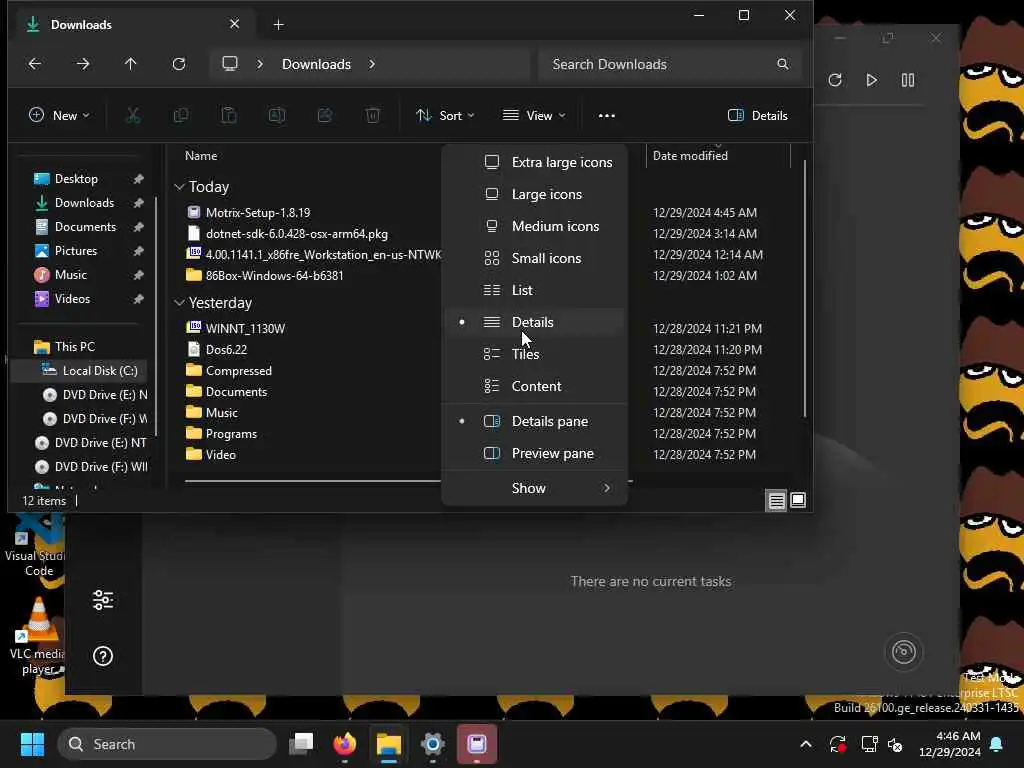The image size is (1024, 768).
Task: Navigate up one folder level
Action: coord(131,64)
